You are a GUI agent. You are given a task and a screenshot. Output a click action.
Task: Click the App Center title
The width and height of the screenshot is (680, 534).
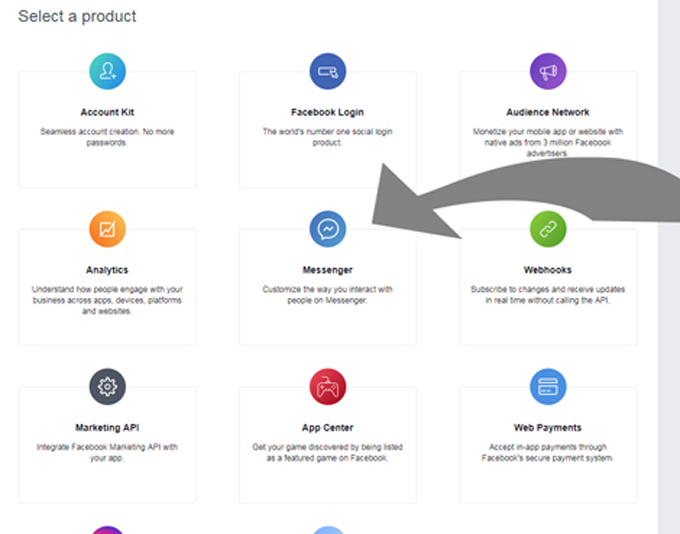(328, 428)
